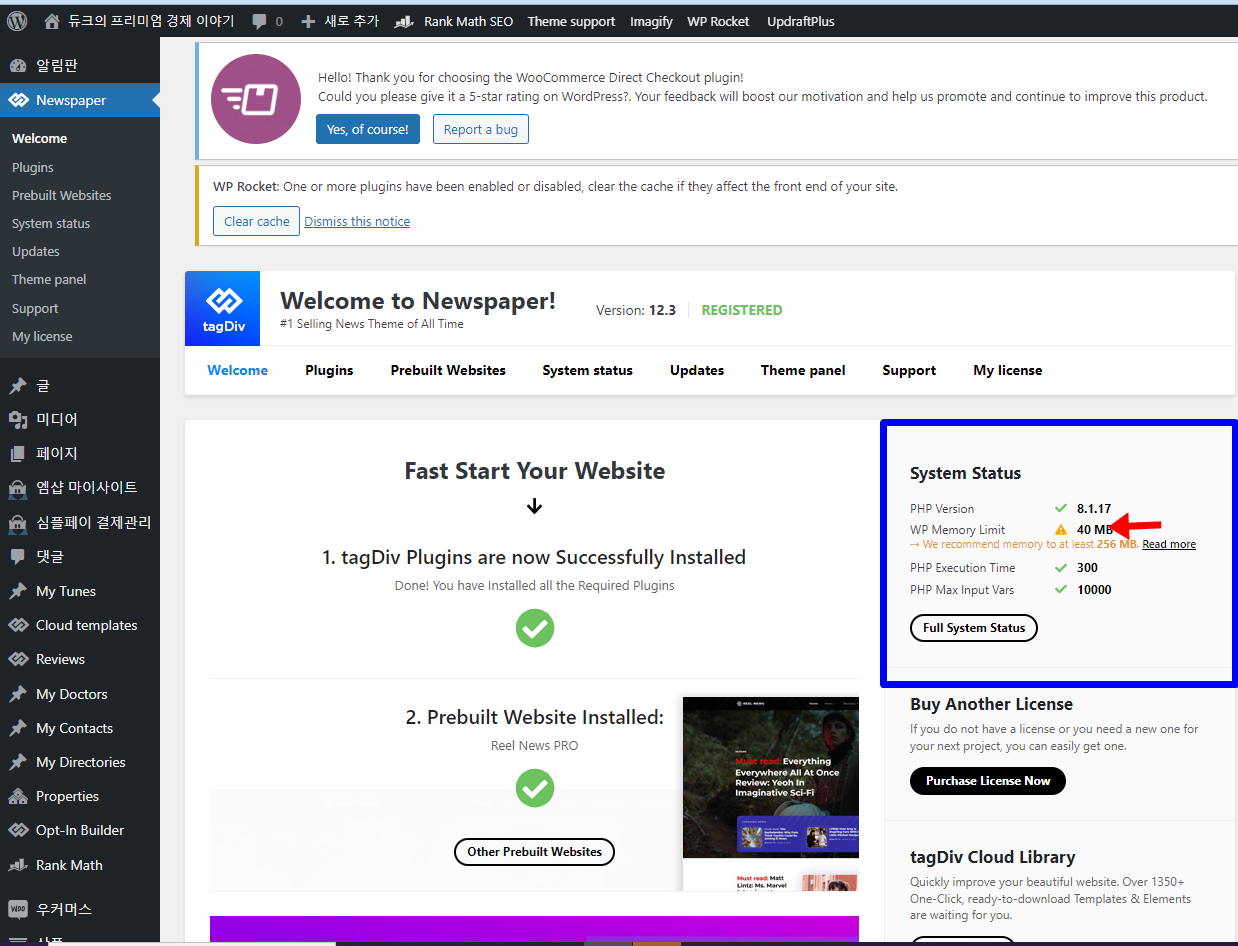The height and width of the screenshot is (946, 1238).
Task: Dismiss the WP Rocket notice
Action: [357, 221]
